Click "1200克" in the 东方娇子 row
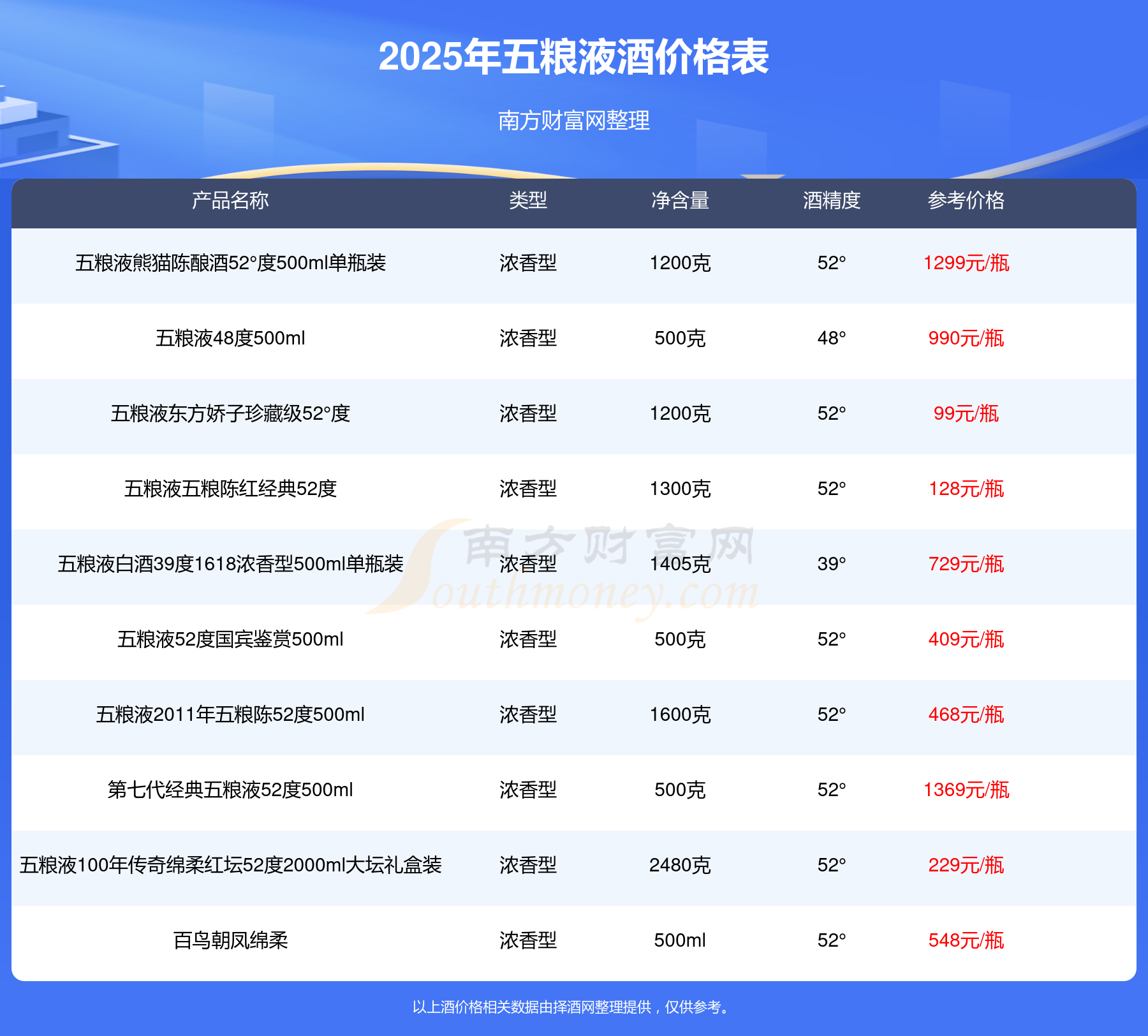Screen dimensions: 1148x1036 click(680, 413)
